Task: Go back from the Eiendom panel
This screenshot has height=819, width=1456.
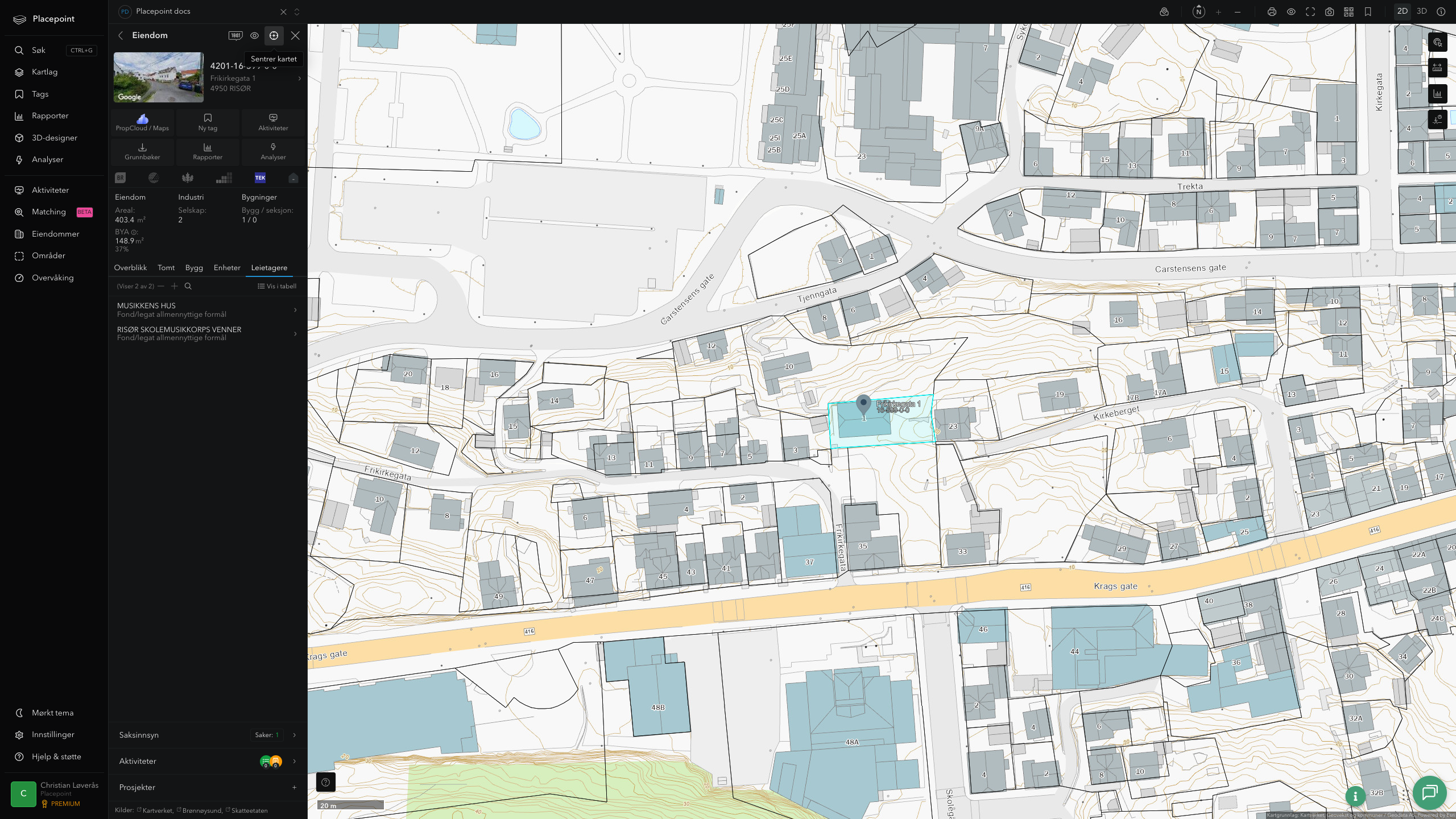Action: [x=121, y=35]
